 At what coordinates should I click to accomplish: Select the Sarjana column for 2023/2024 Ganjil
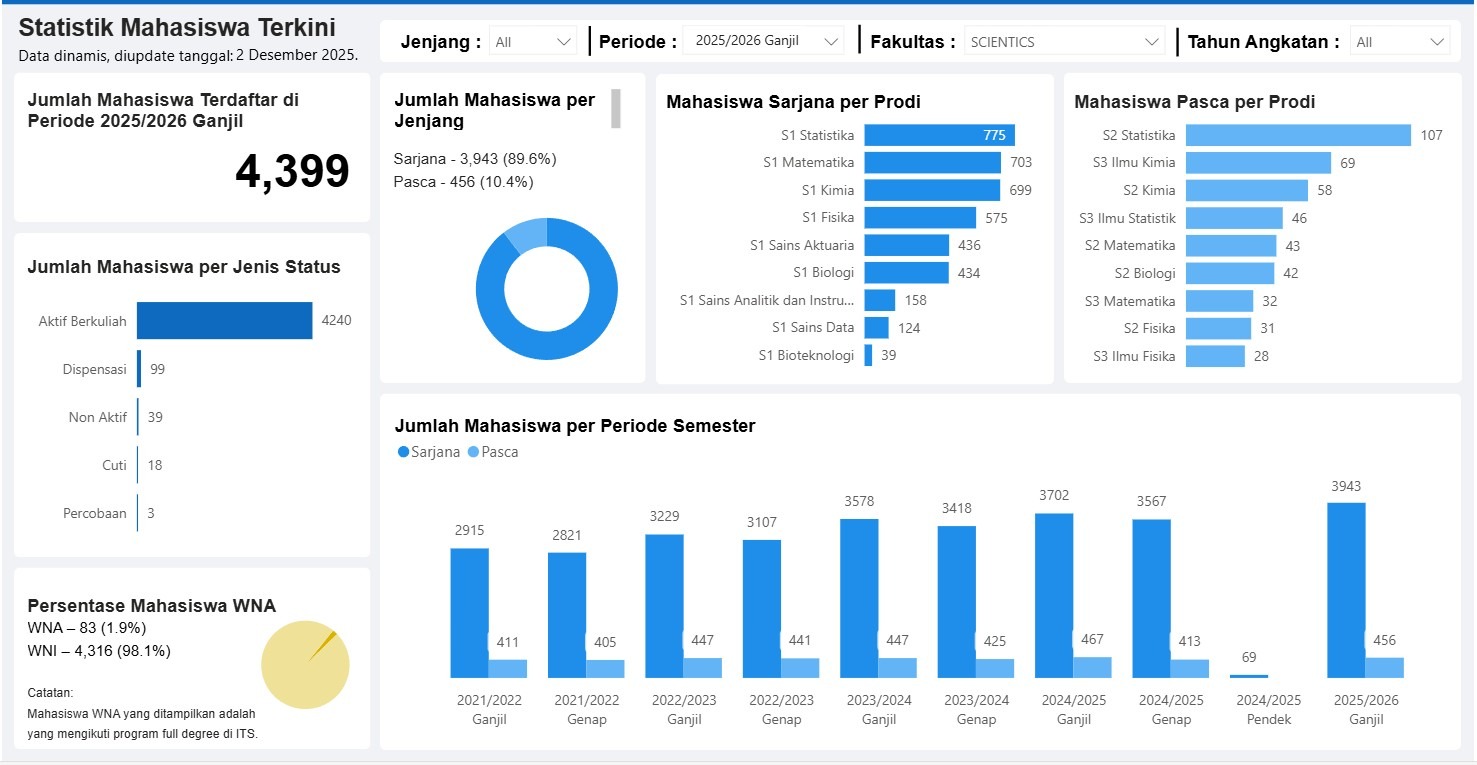(859, 599)
